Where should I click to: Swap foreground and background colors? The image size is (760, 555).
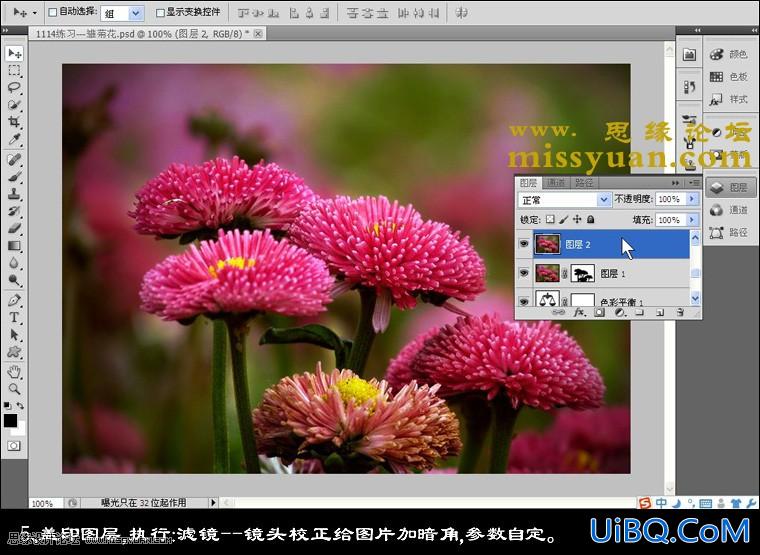pos(20,405)
